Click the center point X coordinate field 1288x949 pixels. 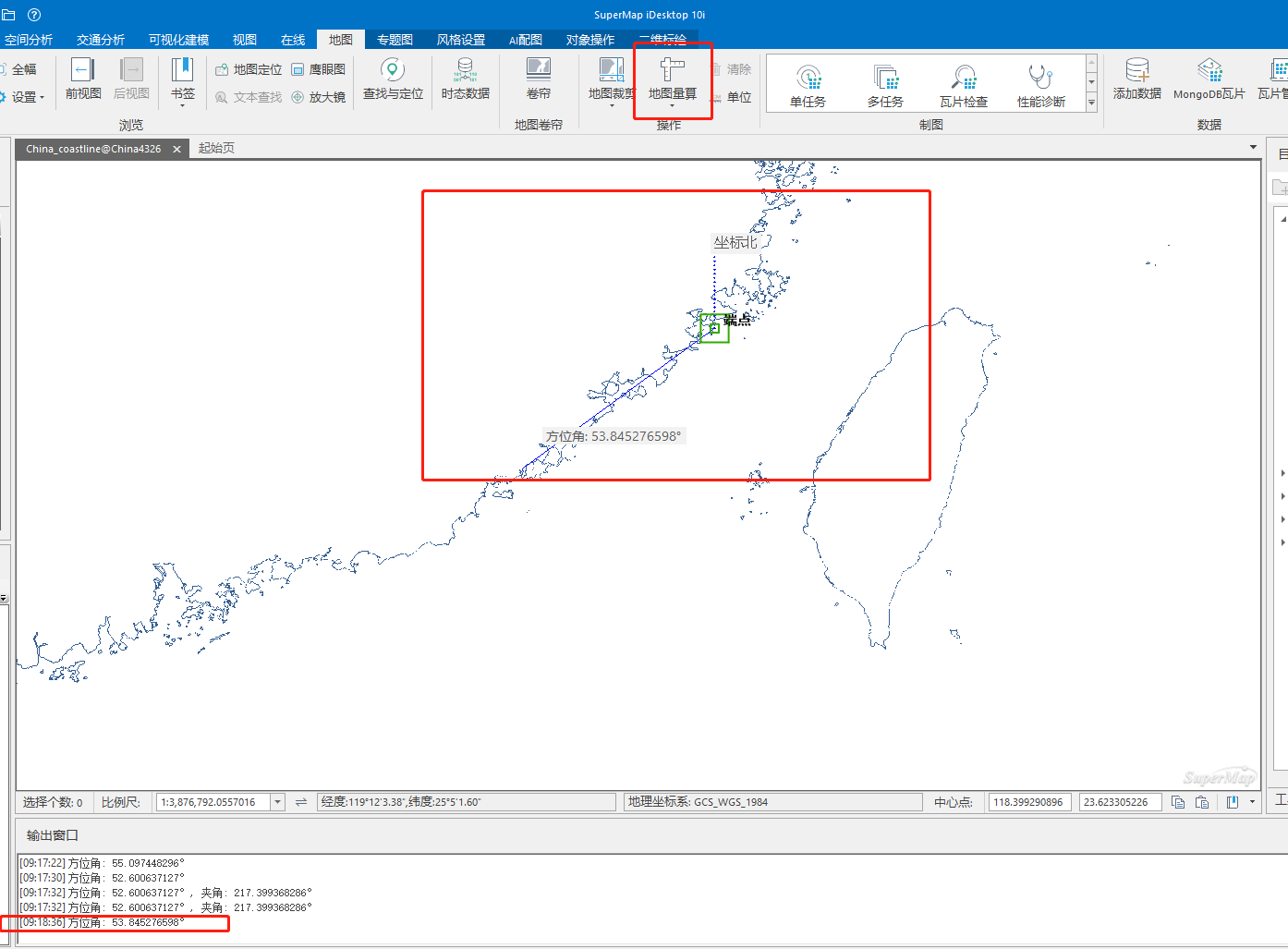(x=1028, y=802)
